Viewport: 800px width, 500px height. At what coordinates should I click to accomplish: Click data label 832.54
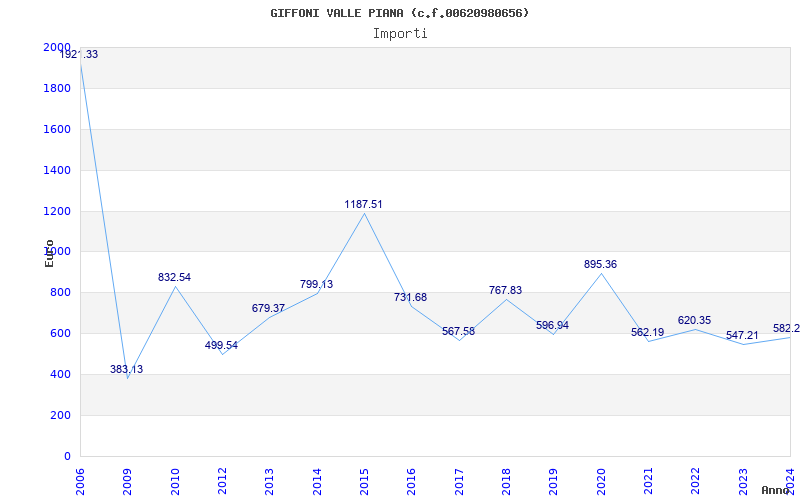tap(174, 278)
